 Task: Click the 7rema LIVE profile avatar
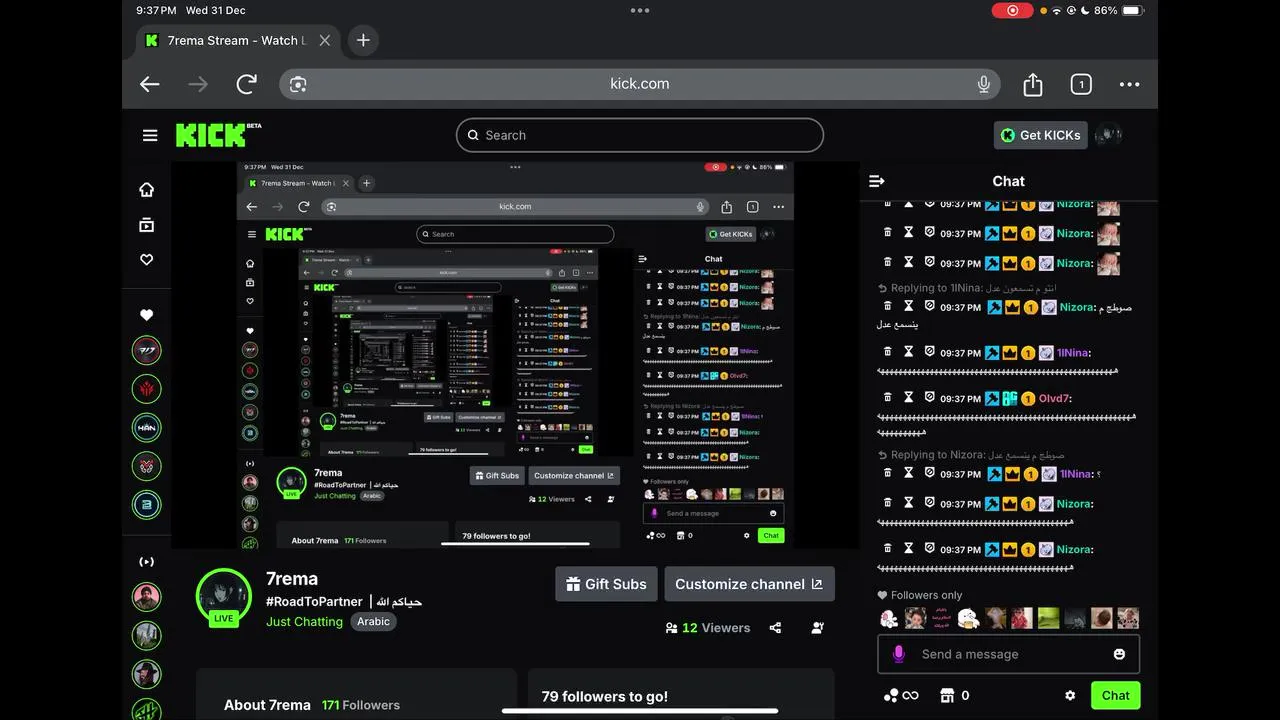pyautogui.click(x=224, y=597)
